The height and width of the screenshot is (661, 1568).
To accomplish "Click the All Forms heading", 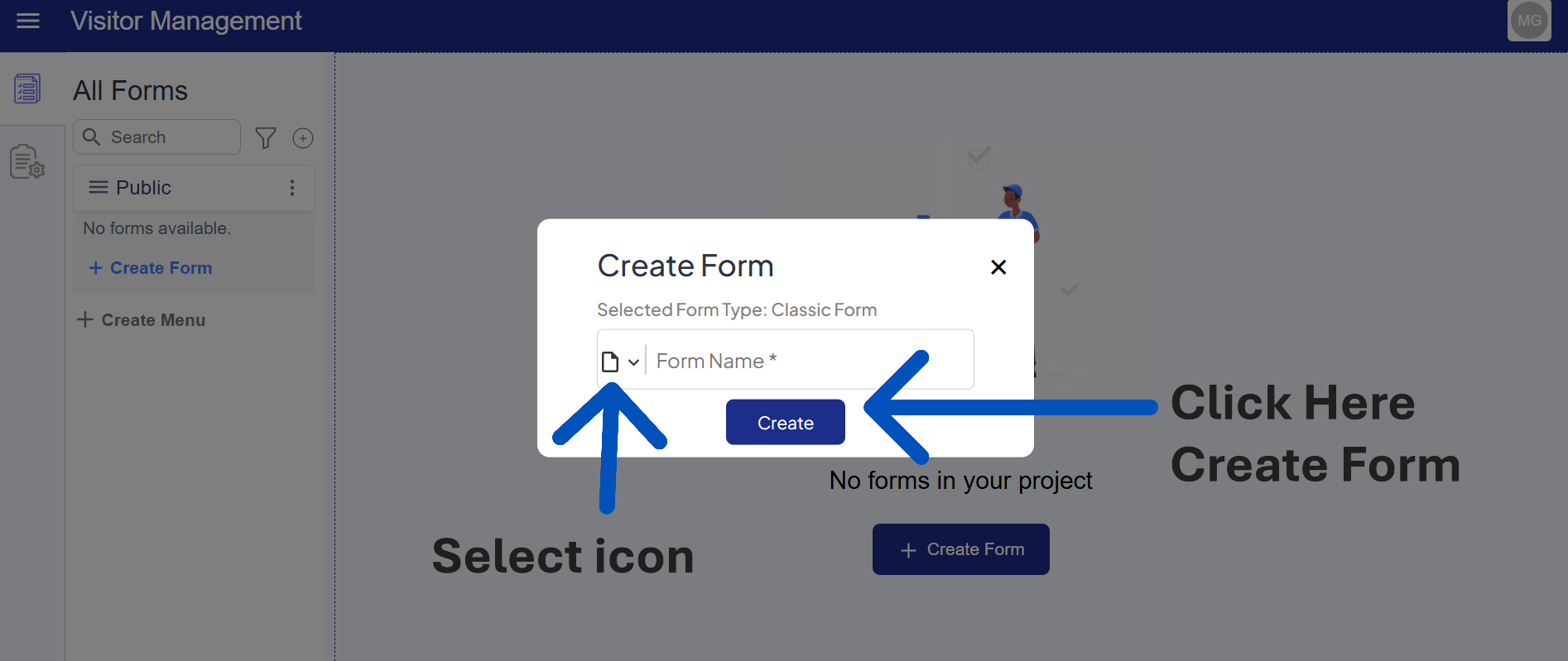I will point(131,91).
